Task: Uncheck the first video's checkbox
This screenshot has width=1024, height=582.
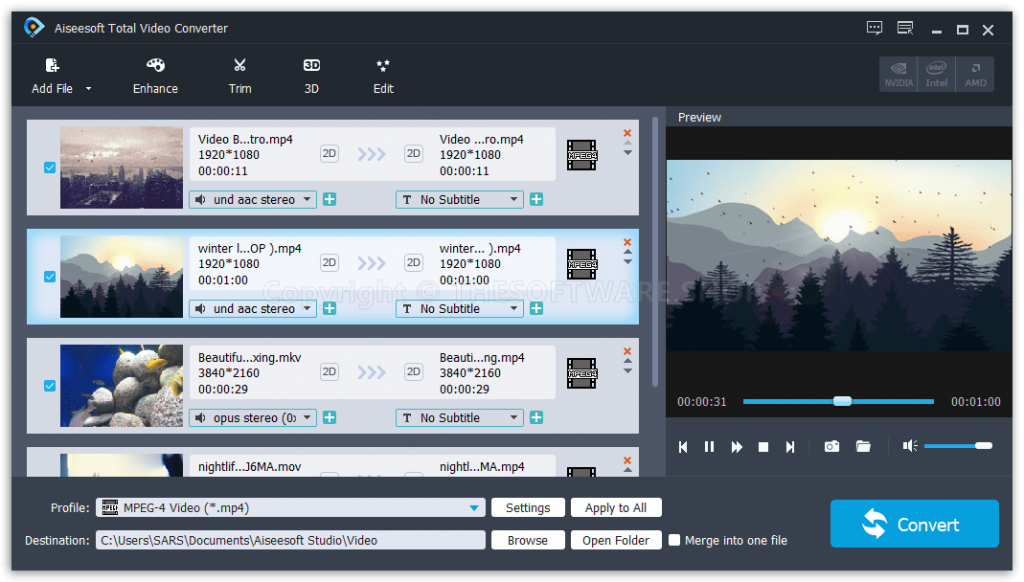Action: click(x=49, y=168)
